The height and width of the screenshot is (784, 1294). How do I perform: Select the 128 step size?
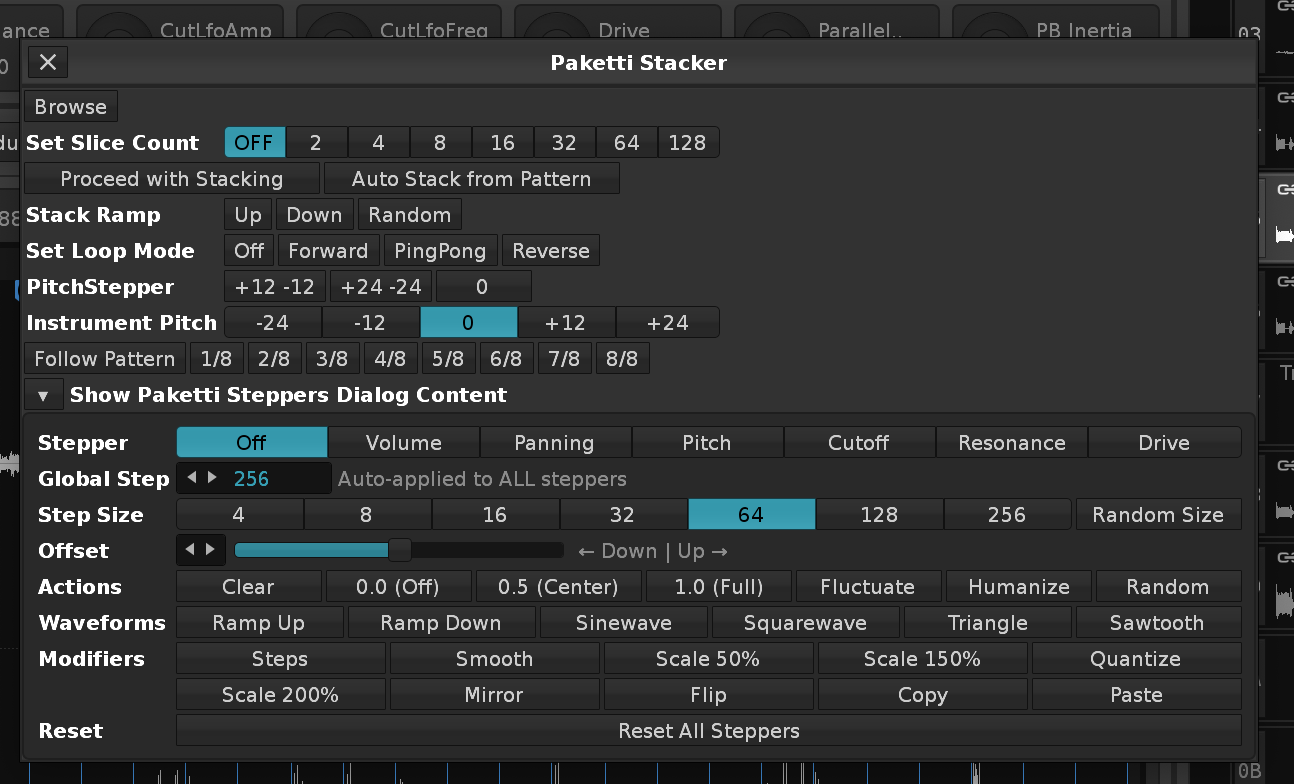point(879,515)
